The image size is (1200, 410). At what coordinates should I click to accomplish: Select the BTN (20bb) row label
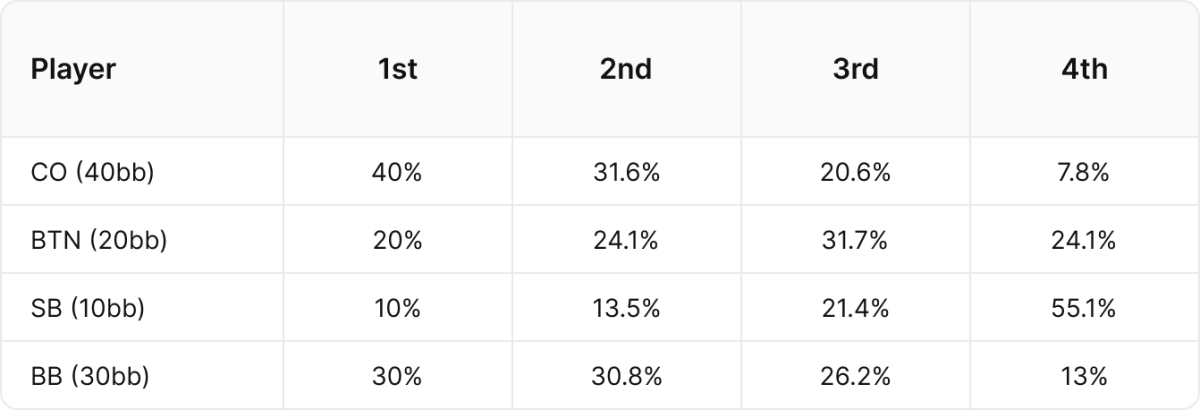click(99, 240)
